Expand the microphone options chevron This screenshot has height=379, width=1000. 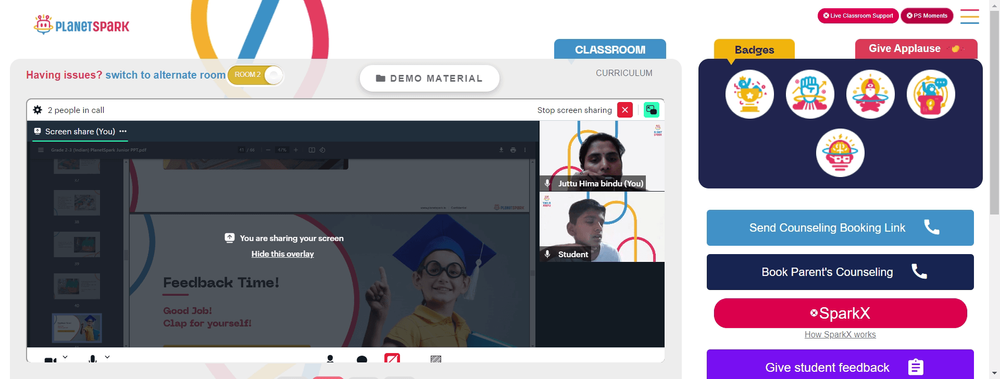(107, 357)
